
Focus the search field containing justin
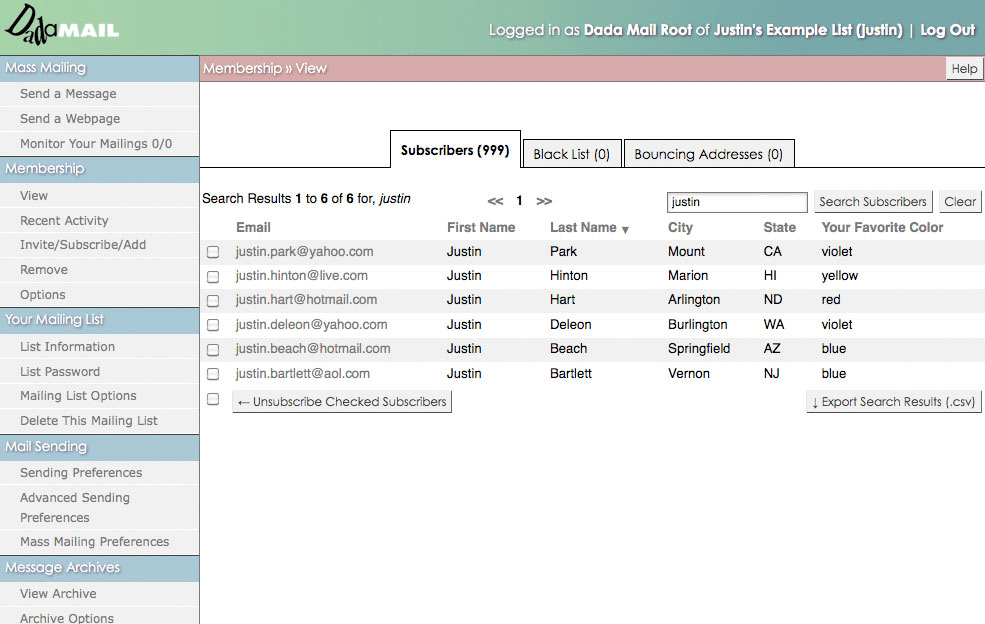pyautogui.click(x=737, y=202)
